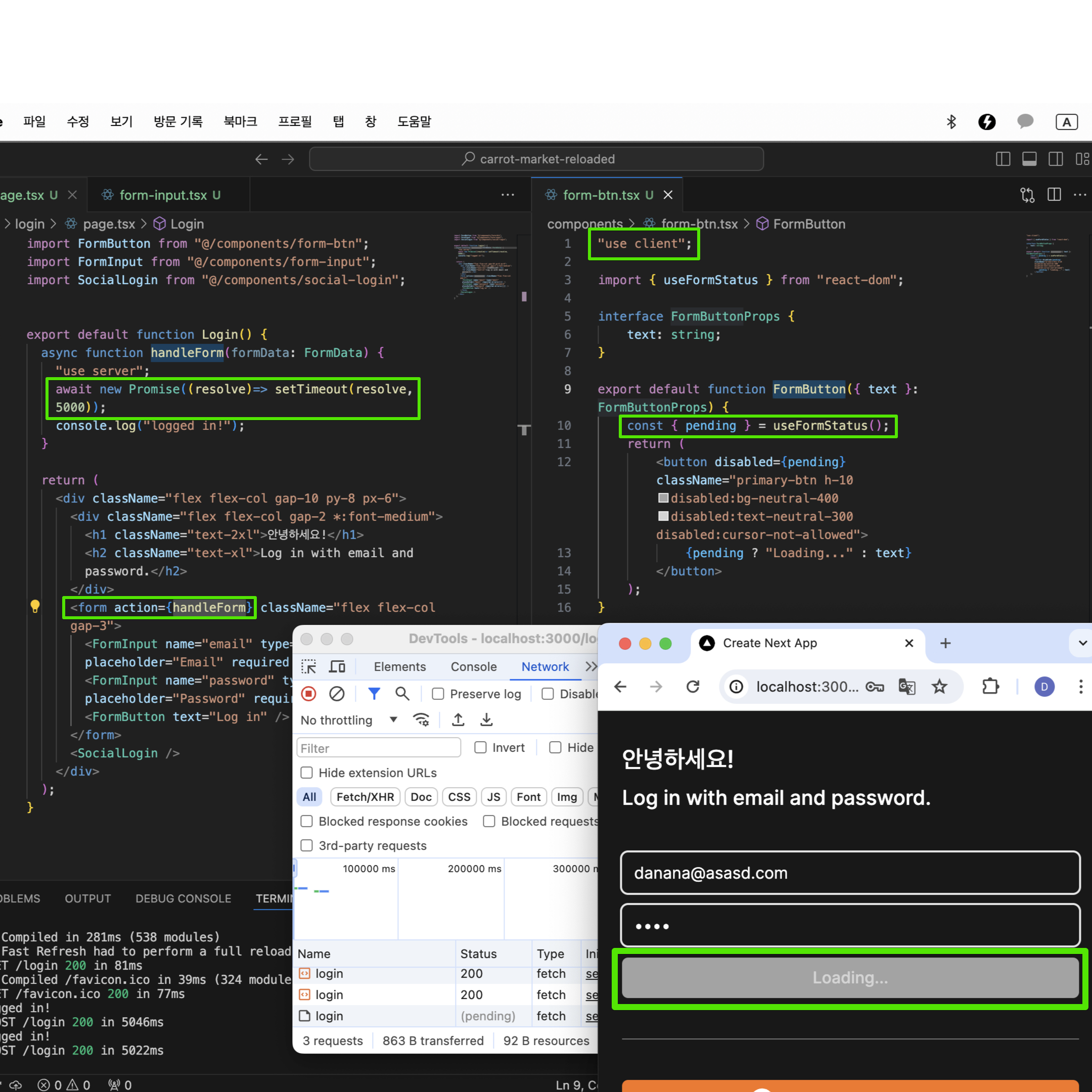Open more actions for the left editor group
Viewport: 1092px width, 1092px height.
pyautogui.click(x=508, y=195)
